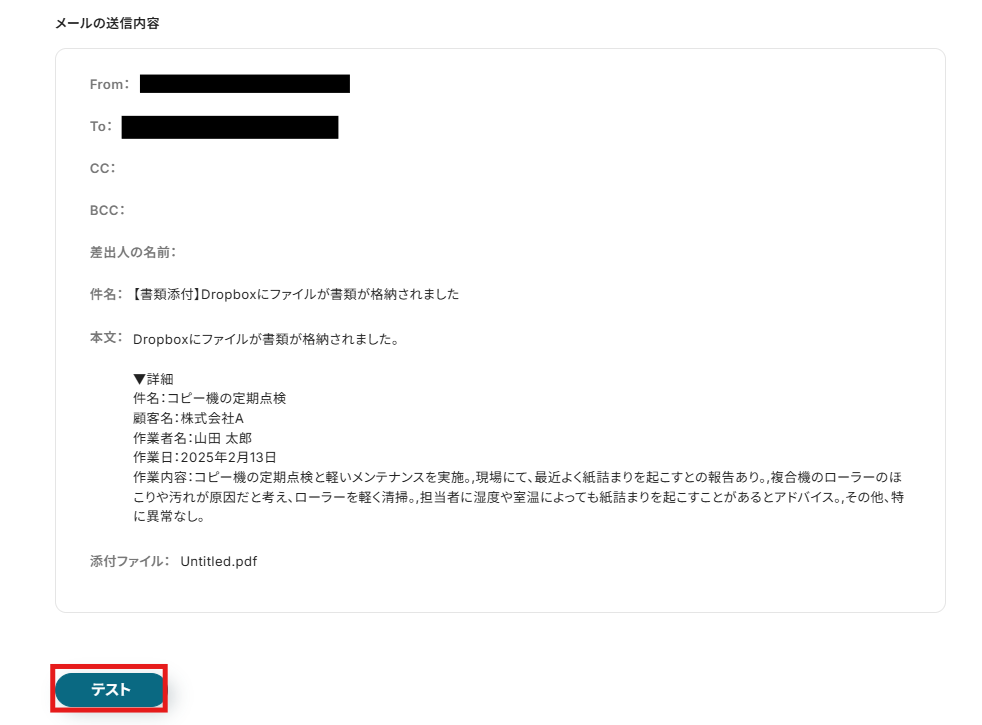This screenshot has width=982, height=725.
Task: Select the 顧客名:株式会社A line
Action: [188, 418]
